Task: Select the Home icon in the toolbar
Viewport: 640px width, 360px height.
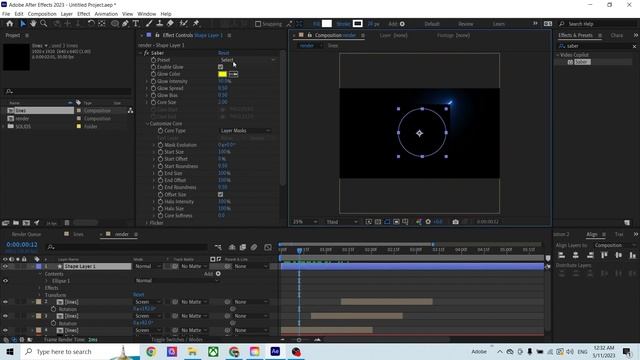Action: point(9,24)
